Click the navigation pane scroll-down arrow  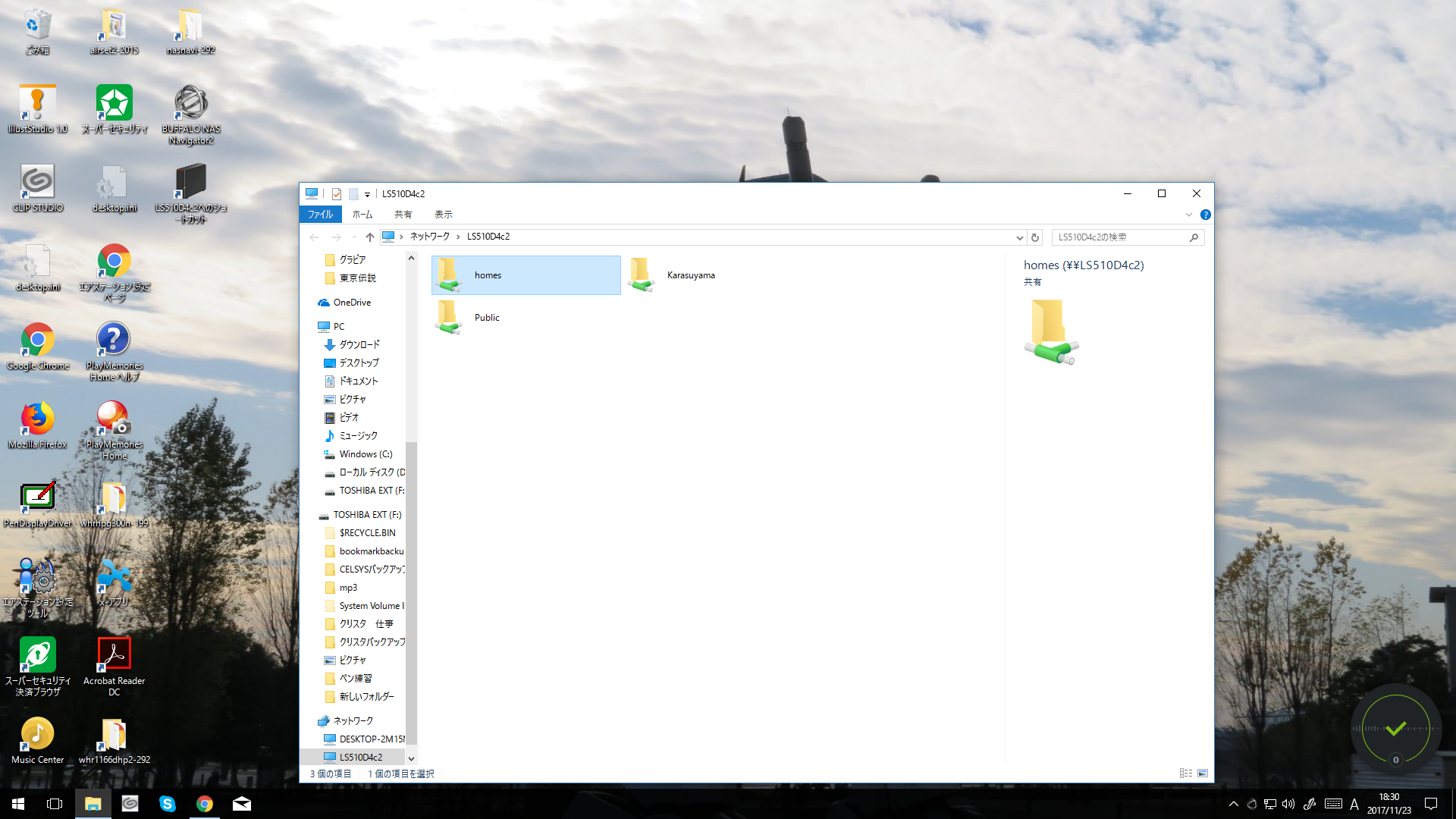(x=411, y=758)
